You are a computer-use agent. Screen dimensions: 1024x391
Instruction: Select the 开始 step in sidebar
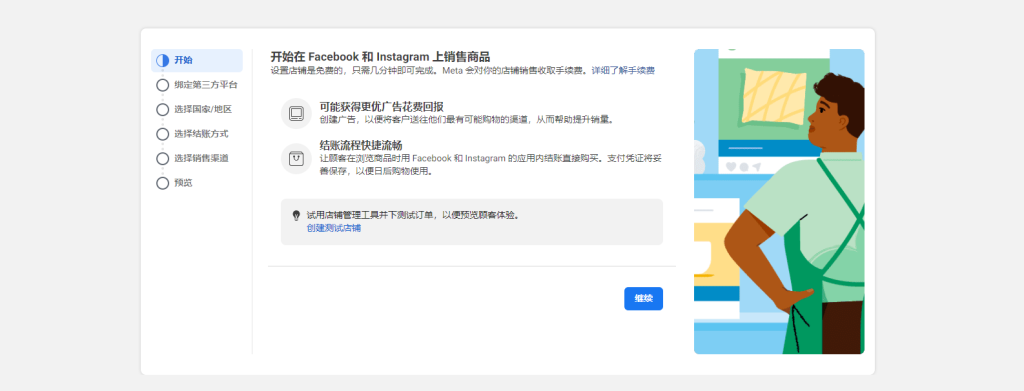point(197,61)
